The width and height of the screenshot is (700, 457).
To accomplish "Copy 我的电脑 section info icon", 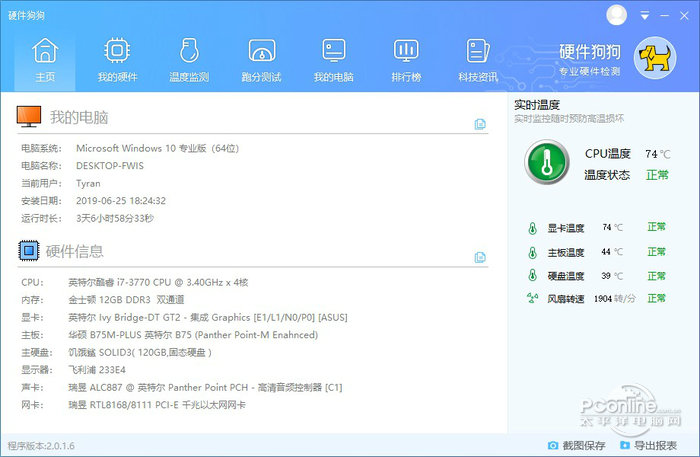I will coord(480,124).
